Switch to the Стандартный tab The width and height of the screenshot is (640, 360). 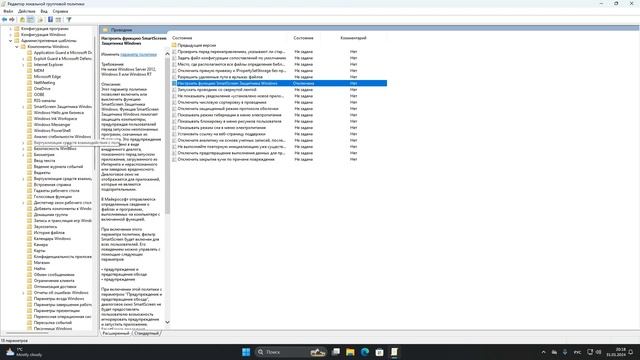click(x=146, y=333)
